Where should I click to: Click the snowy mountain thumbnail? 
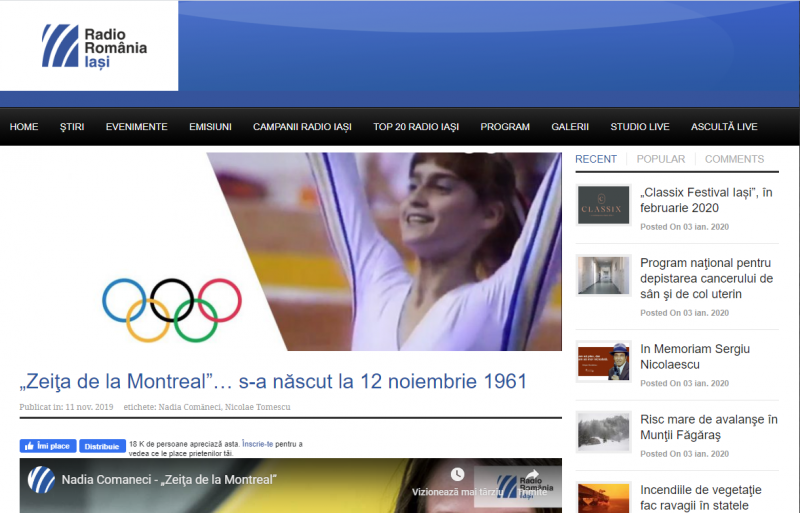[x=604, y=432]
